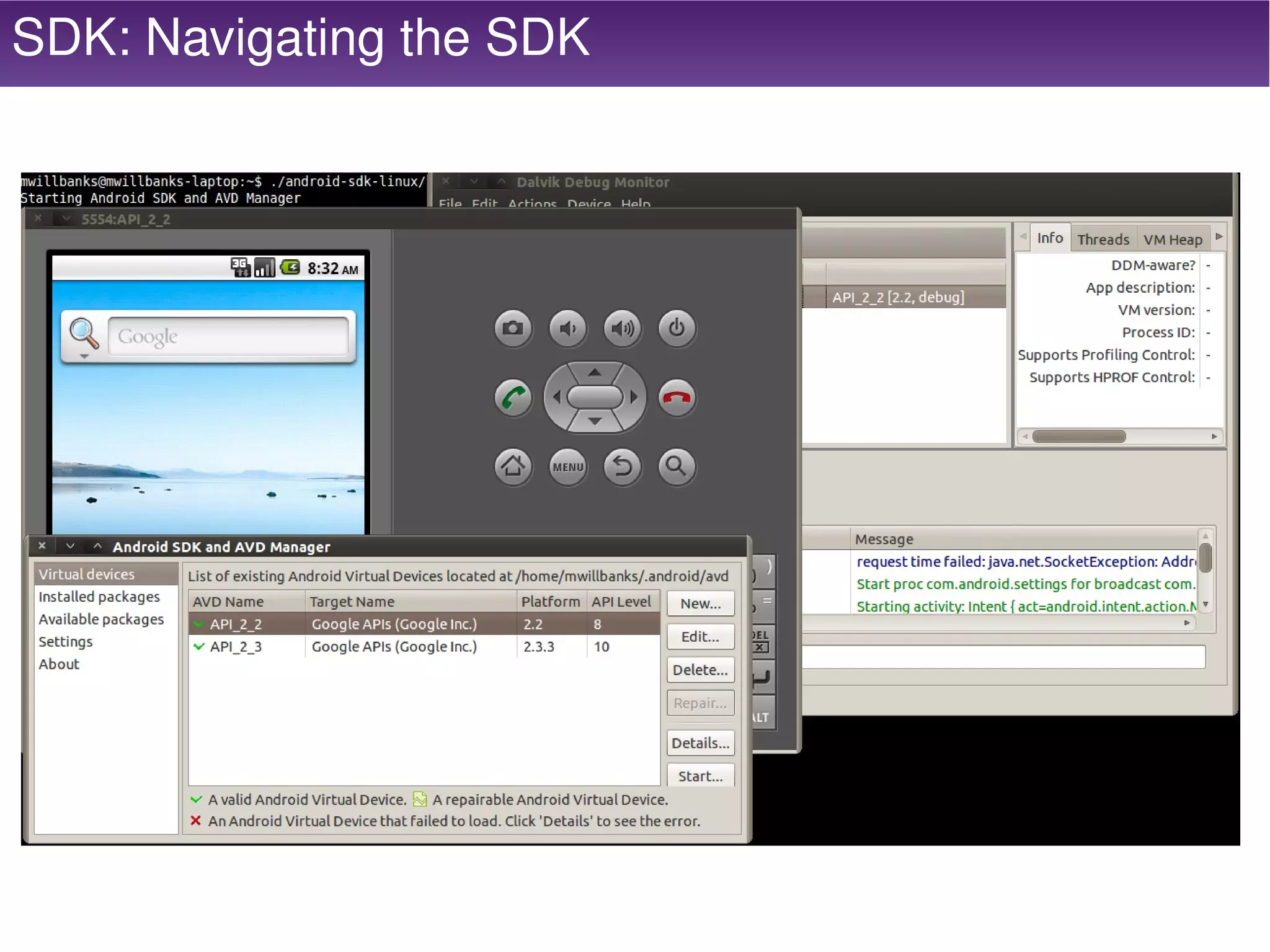Click the 3G indicator in phone status bar
The width and height of the screenshot is (1270, 952).
(241, 267)
